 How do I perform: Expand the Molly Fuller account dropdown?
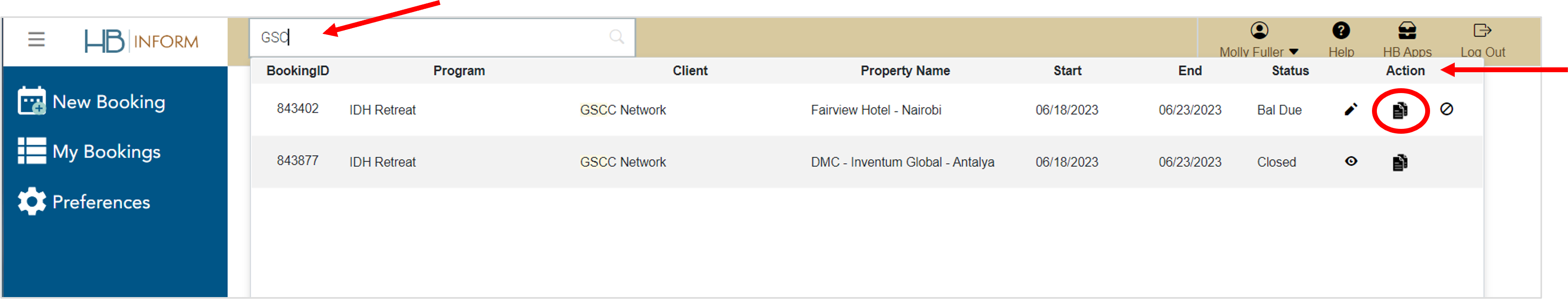click(1258, 52)
